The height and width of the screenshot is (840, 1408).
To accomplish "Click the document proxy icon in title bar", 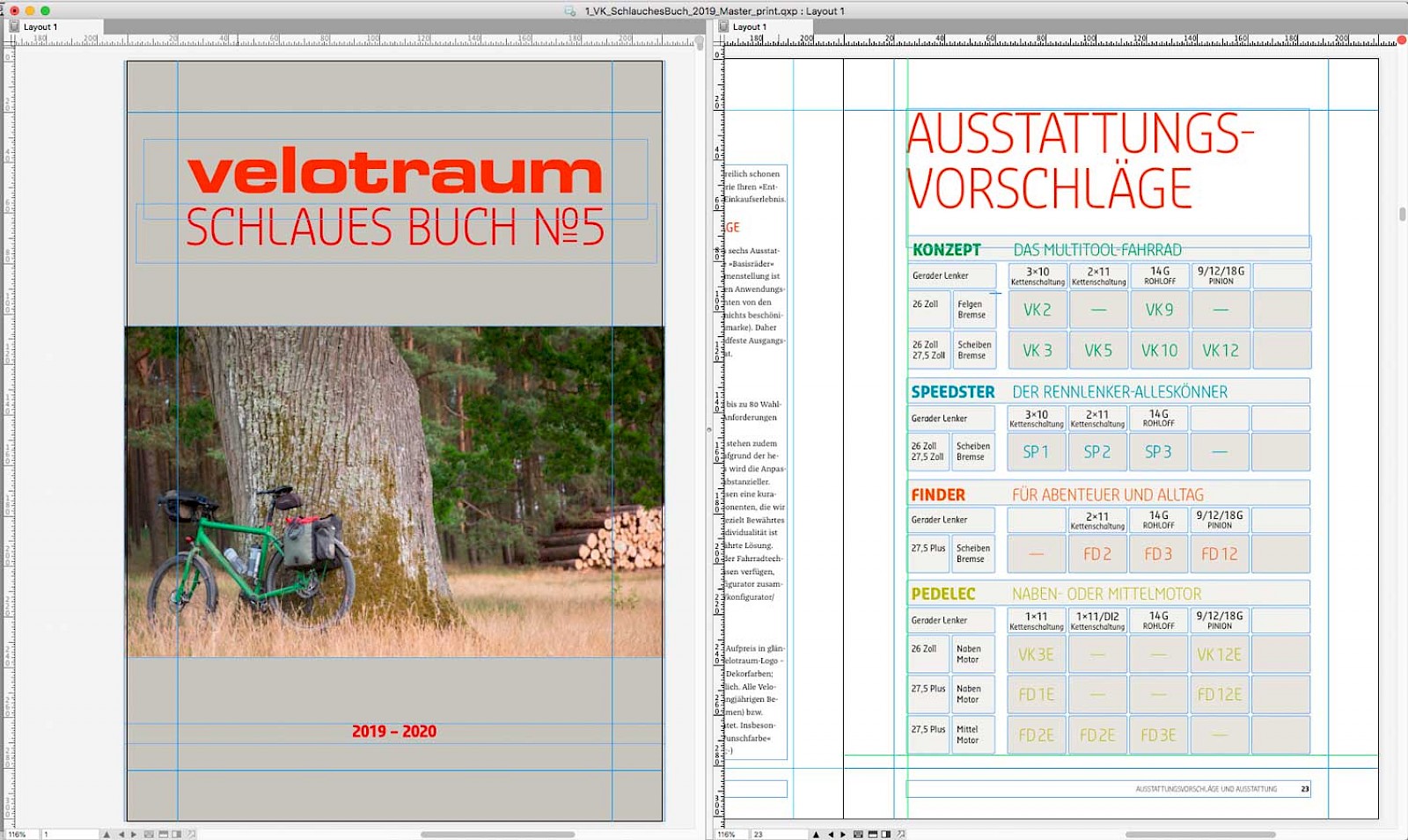I will 569,11.
